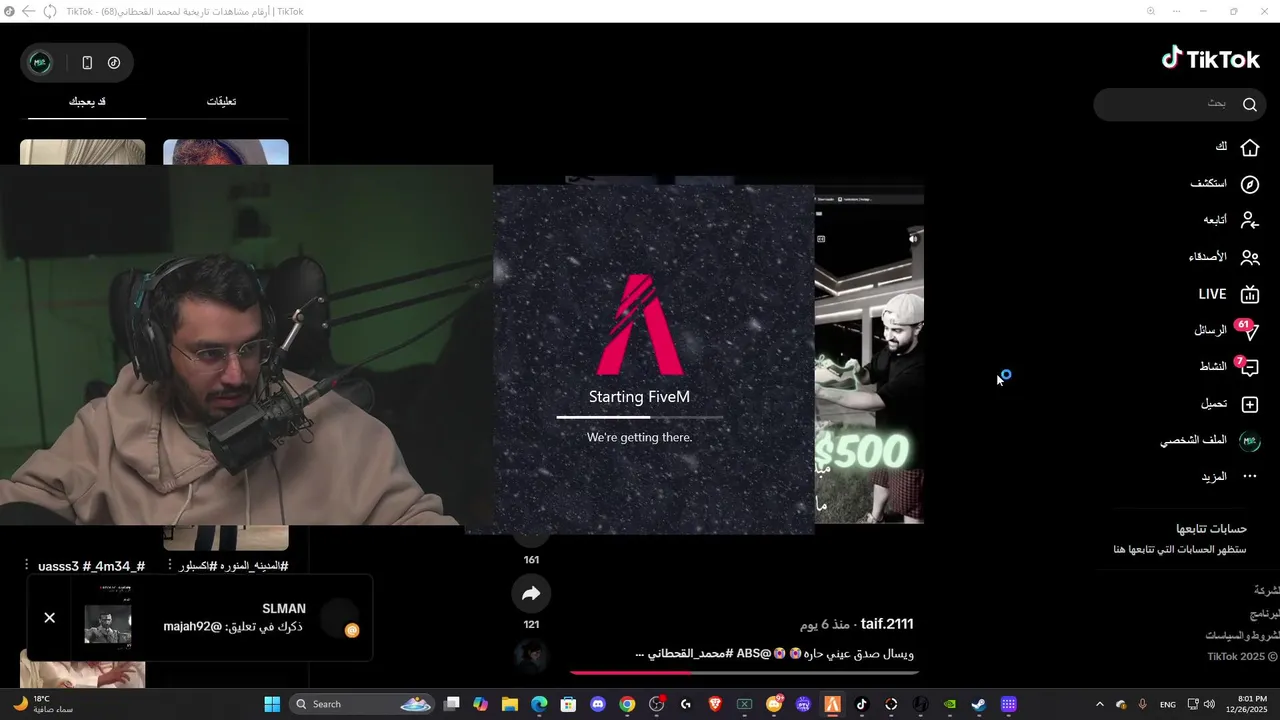The height and width of the screenshot is (720, 1280).
Task: Open the Friends icon (الأصدقاء)
Action: click(x=1249, y=257)
